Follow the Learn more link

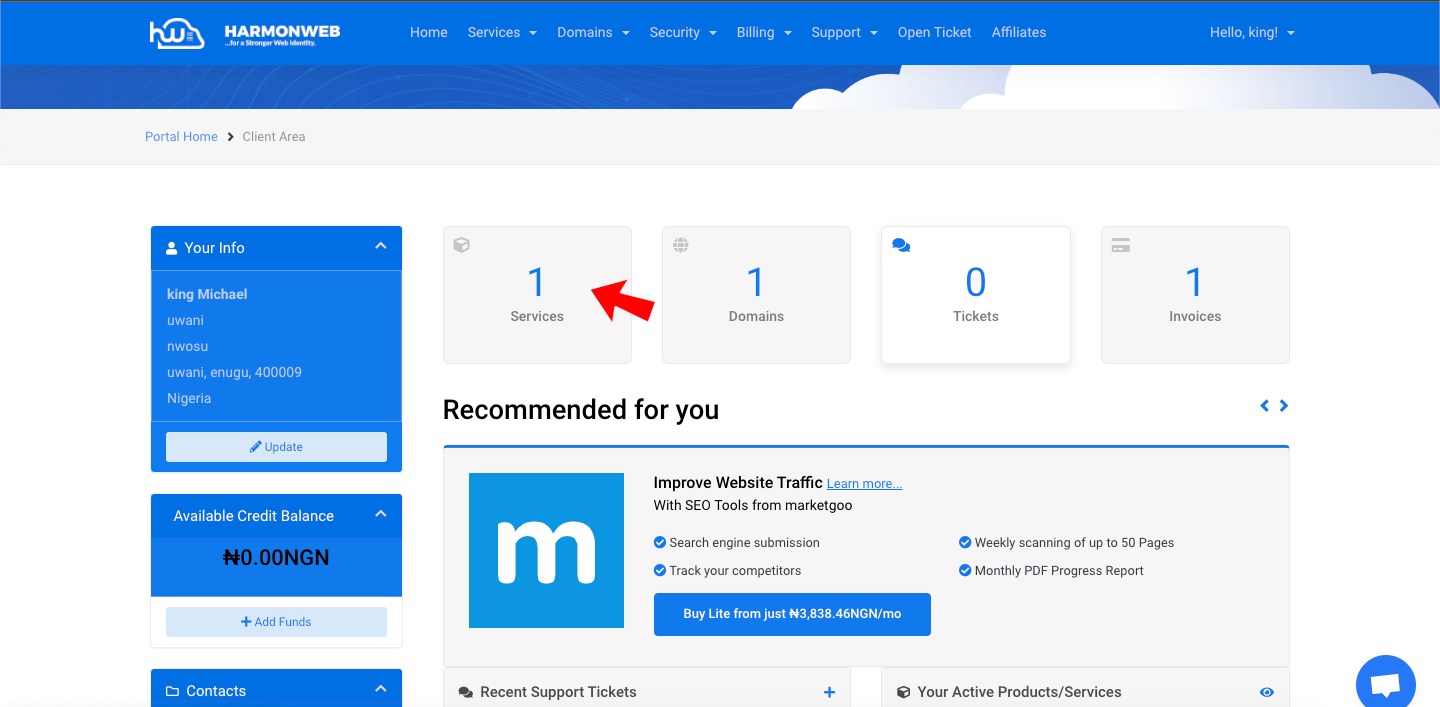864,484
